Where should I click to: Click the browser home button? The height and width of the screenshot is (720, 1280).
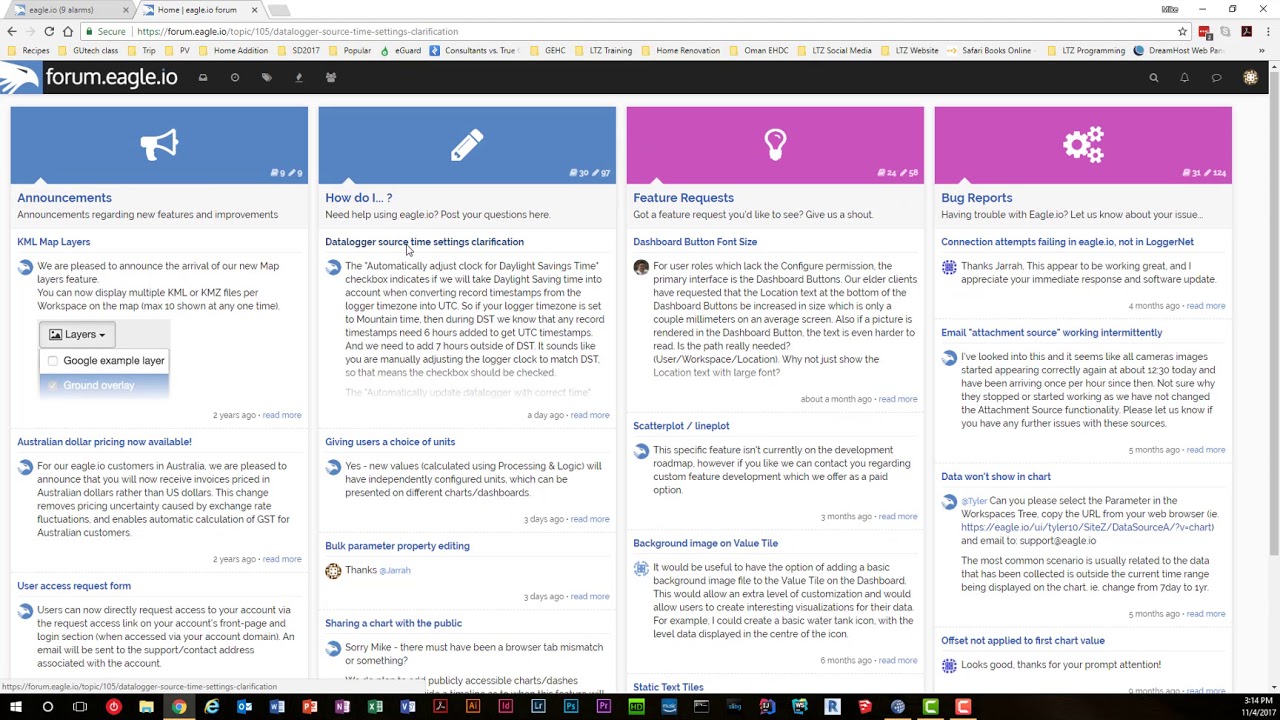68,31
